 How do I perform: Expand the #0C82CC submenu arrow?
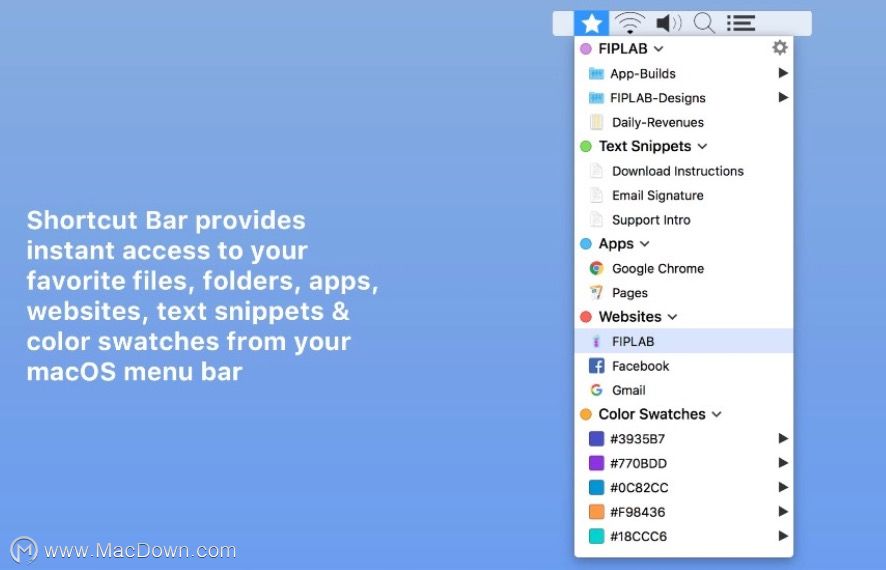coord(783,487)
